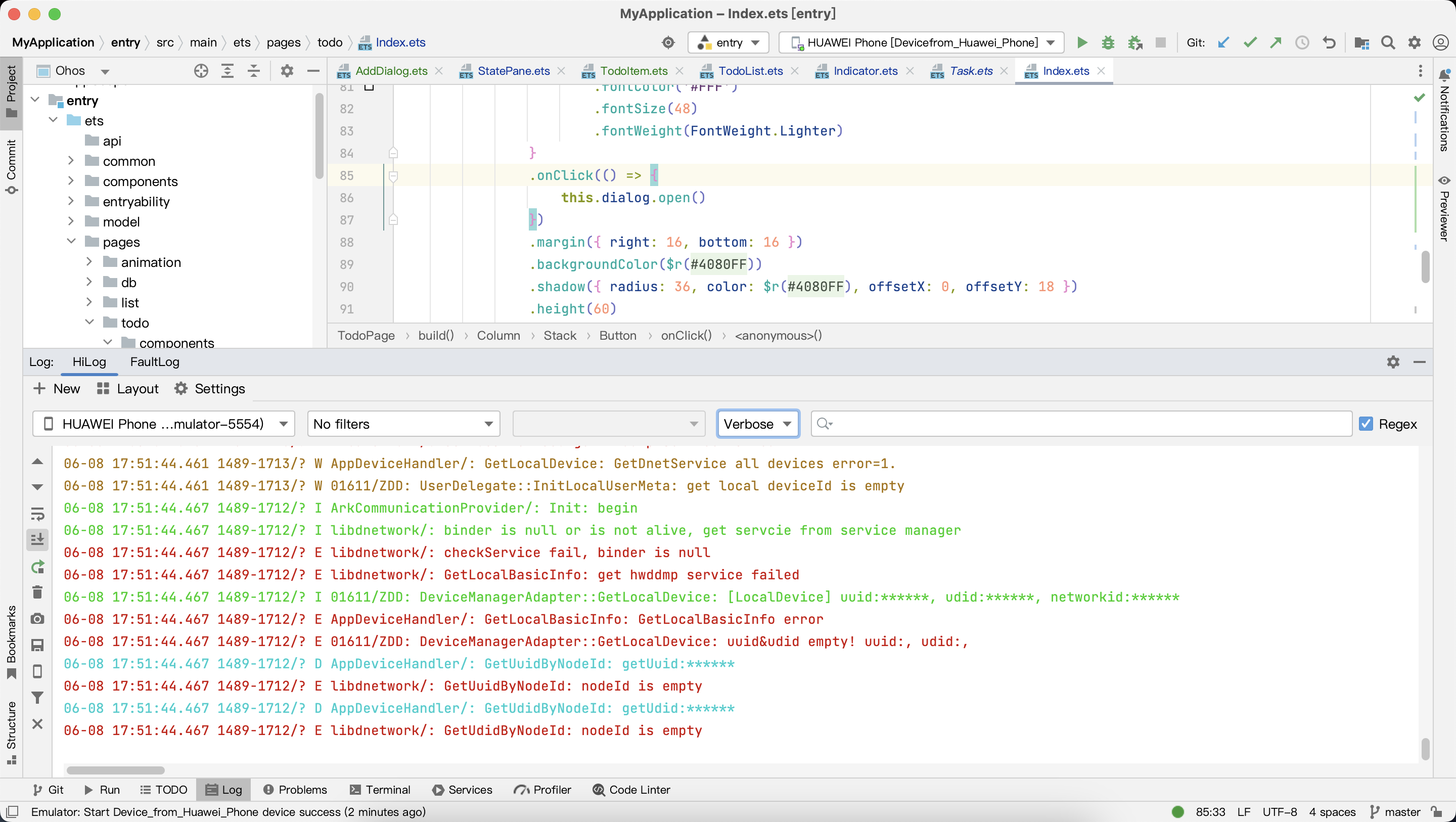Click the horizontal log scrollbar thumb
The image size is (1456, 822).
click(115, 770)
